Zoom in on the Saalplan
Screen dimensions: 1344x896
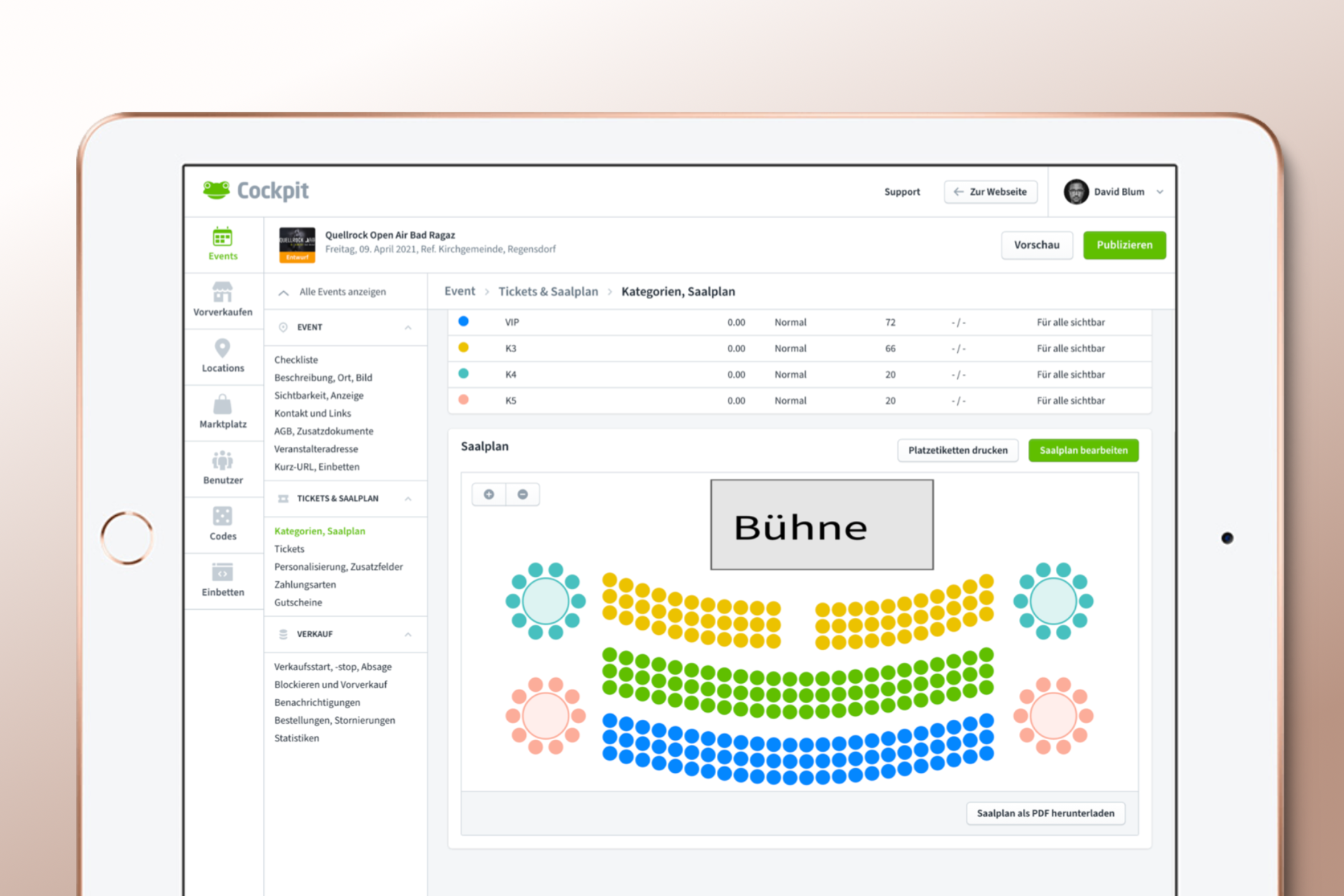tap(489, 494)
